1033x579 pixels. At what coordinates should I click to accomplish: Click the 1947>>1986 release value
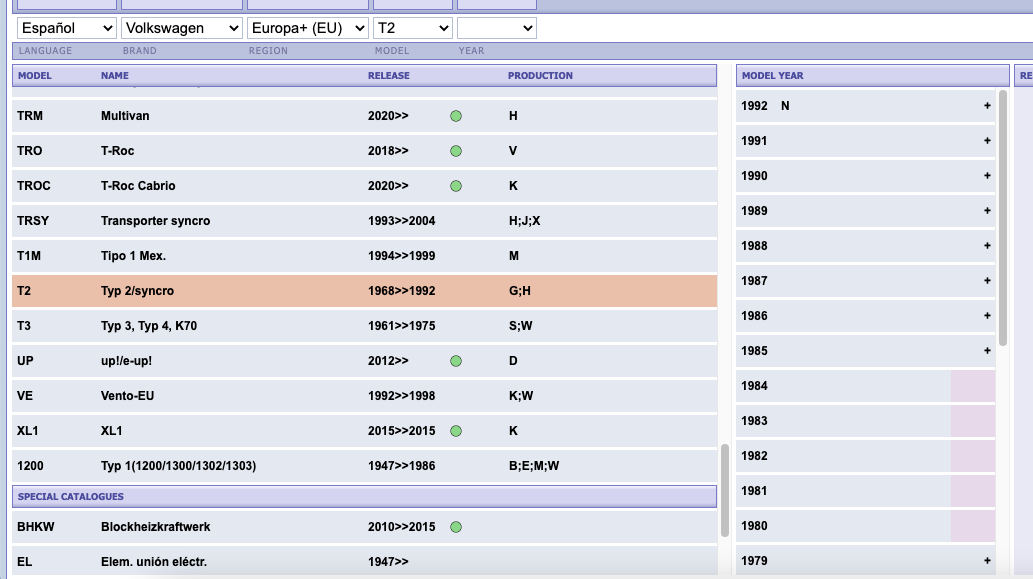pyautogui.click(x=401, y=466)
